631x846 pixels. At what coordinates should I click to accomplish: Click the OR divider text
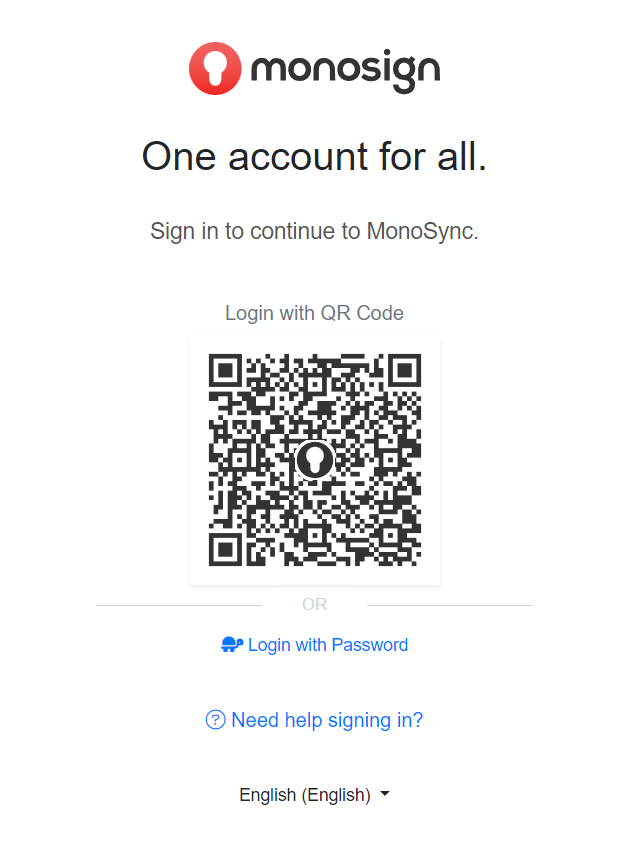pos(314,604)
